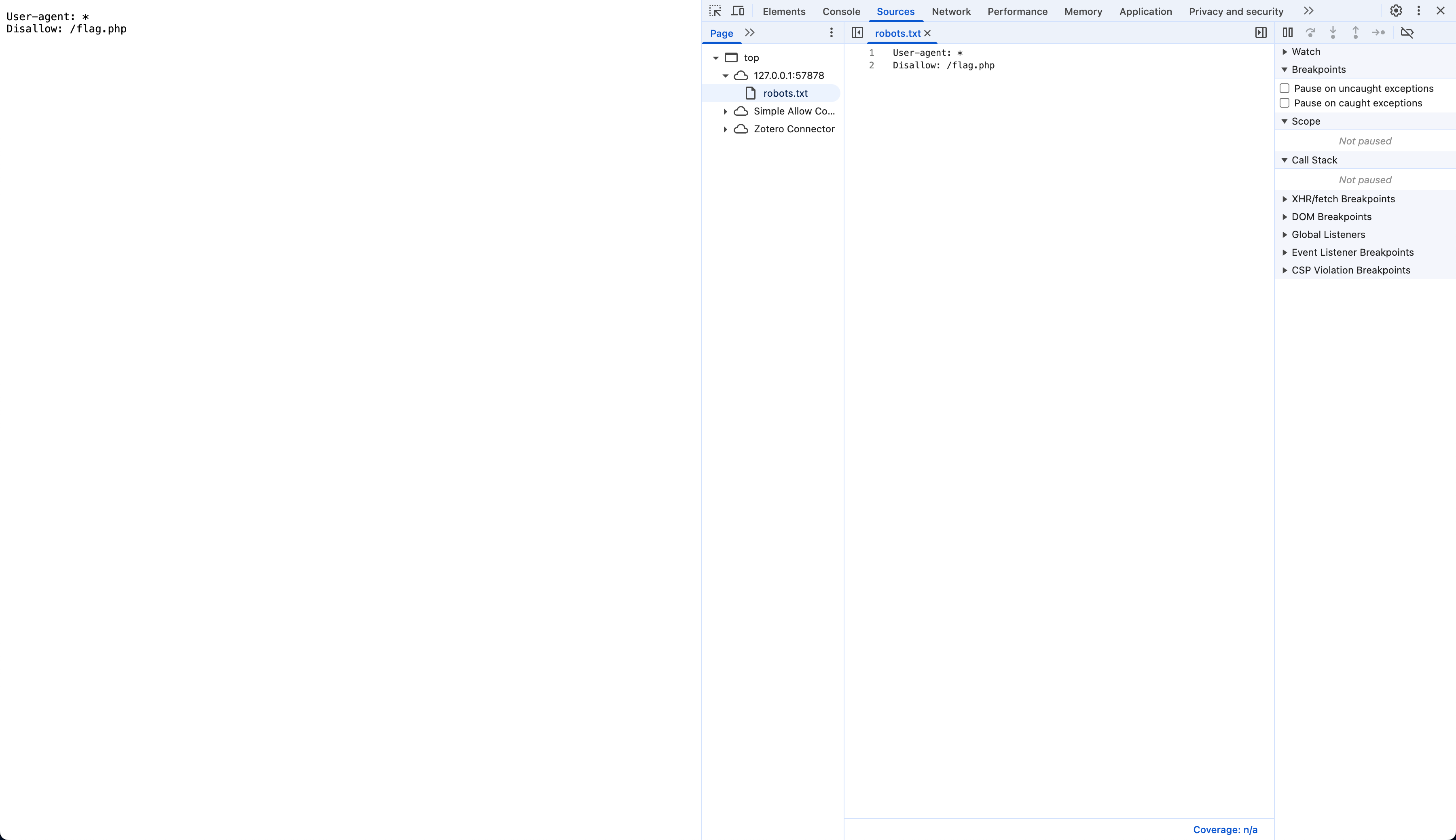Click the pause script execution button
The width and height of the screenshot is (1456, 840).
1288,33
